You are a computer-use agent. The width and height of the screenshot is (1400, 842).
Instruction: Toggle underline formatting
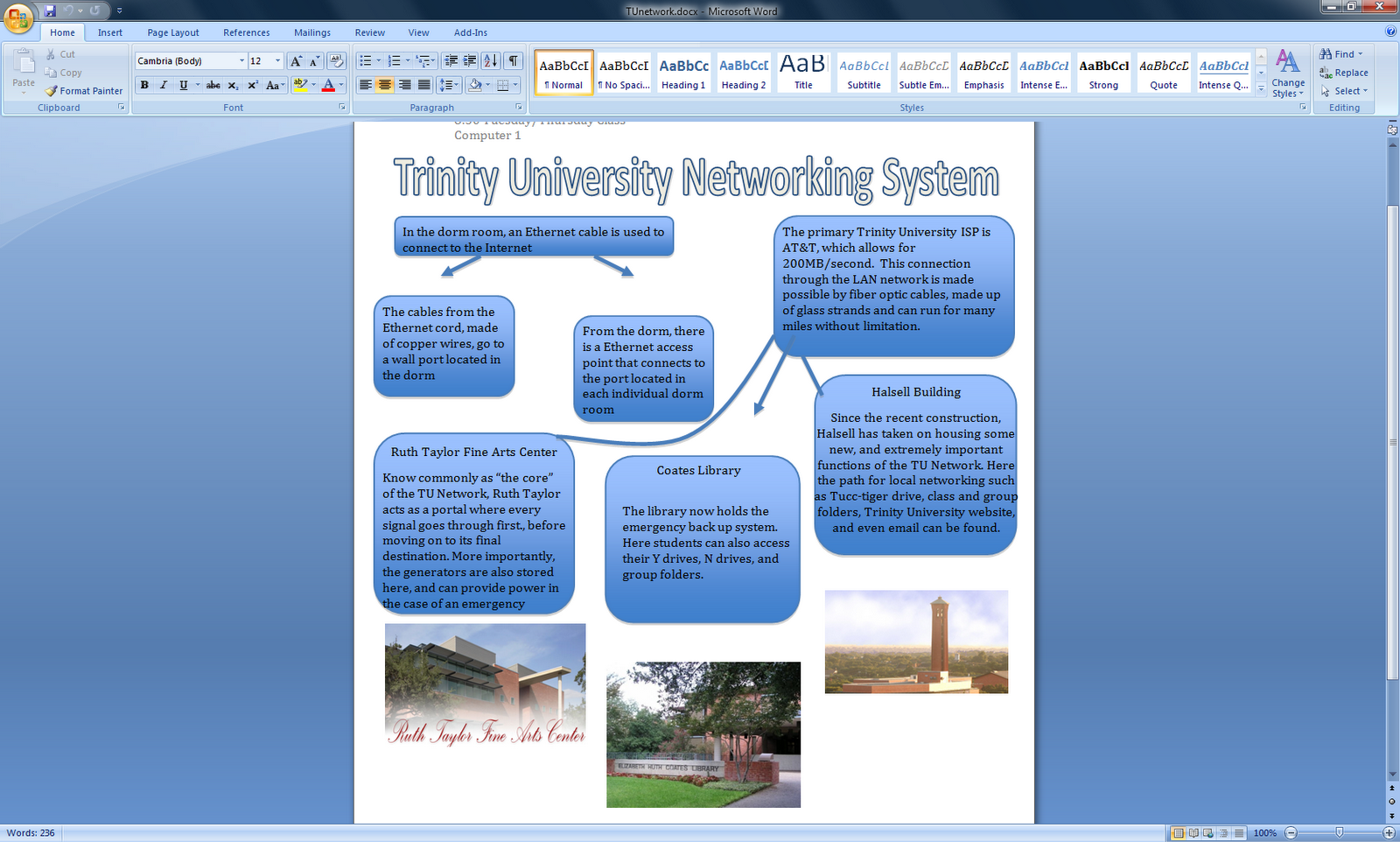183,85
